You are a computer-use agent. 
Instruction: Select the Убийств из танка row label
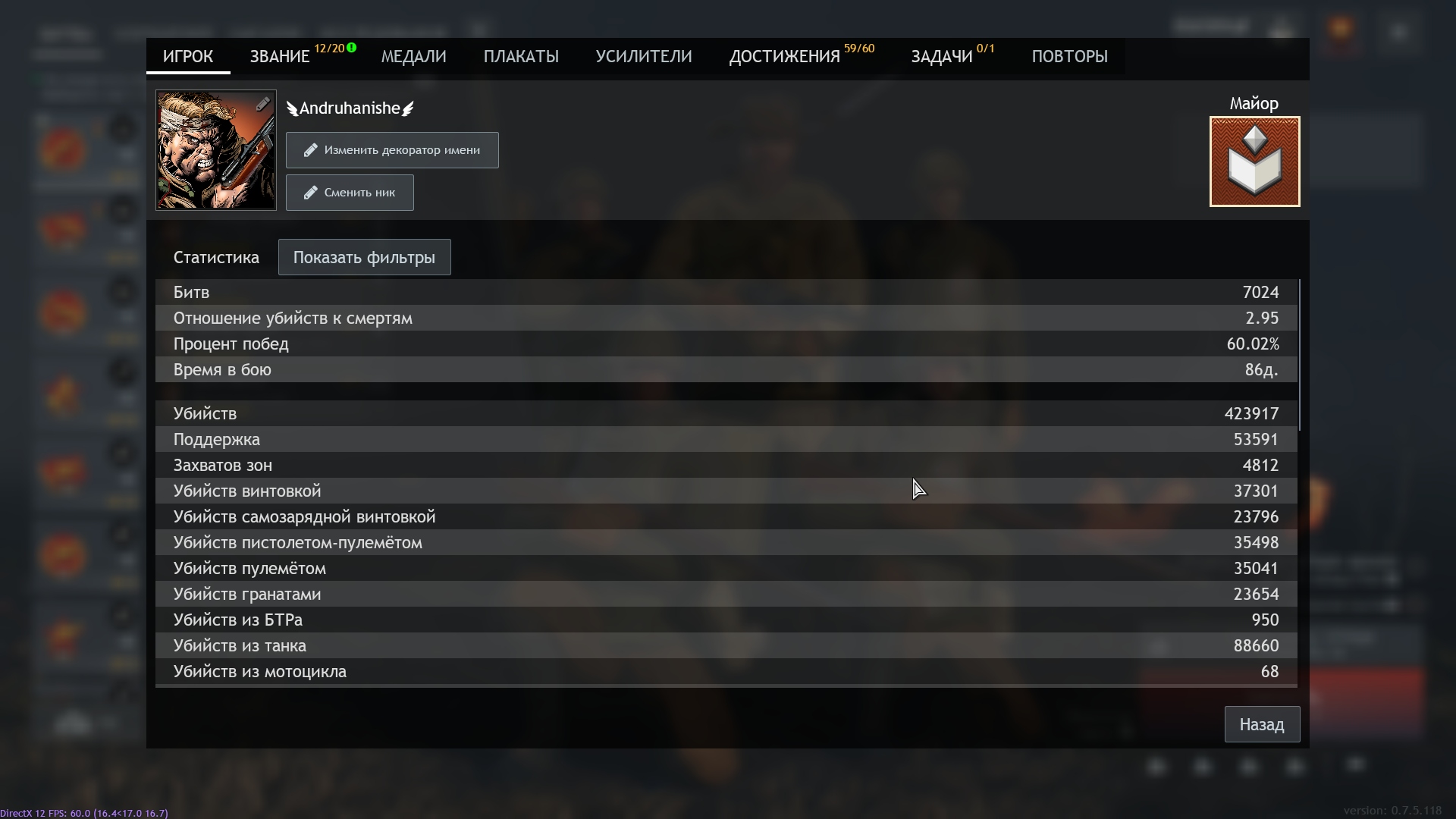point(240,646)
